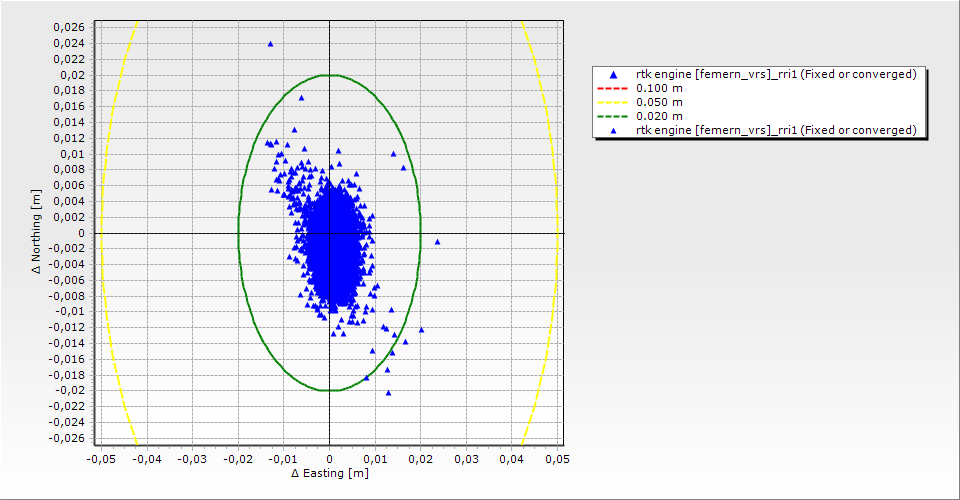This screenshot has width=960, height=500.
Task: Click the plot origin where axes cross
Action: (x=329, y=233)
